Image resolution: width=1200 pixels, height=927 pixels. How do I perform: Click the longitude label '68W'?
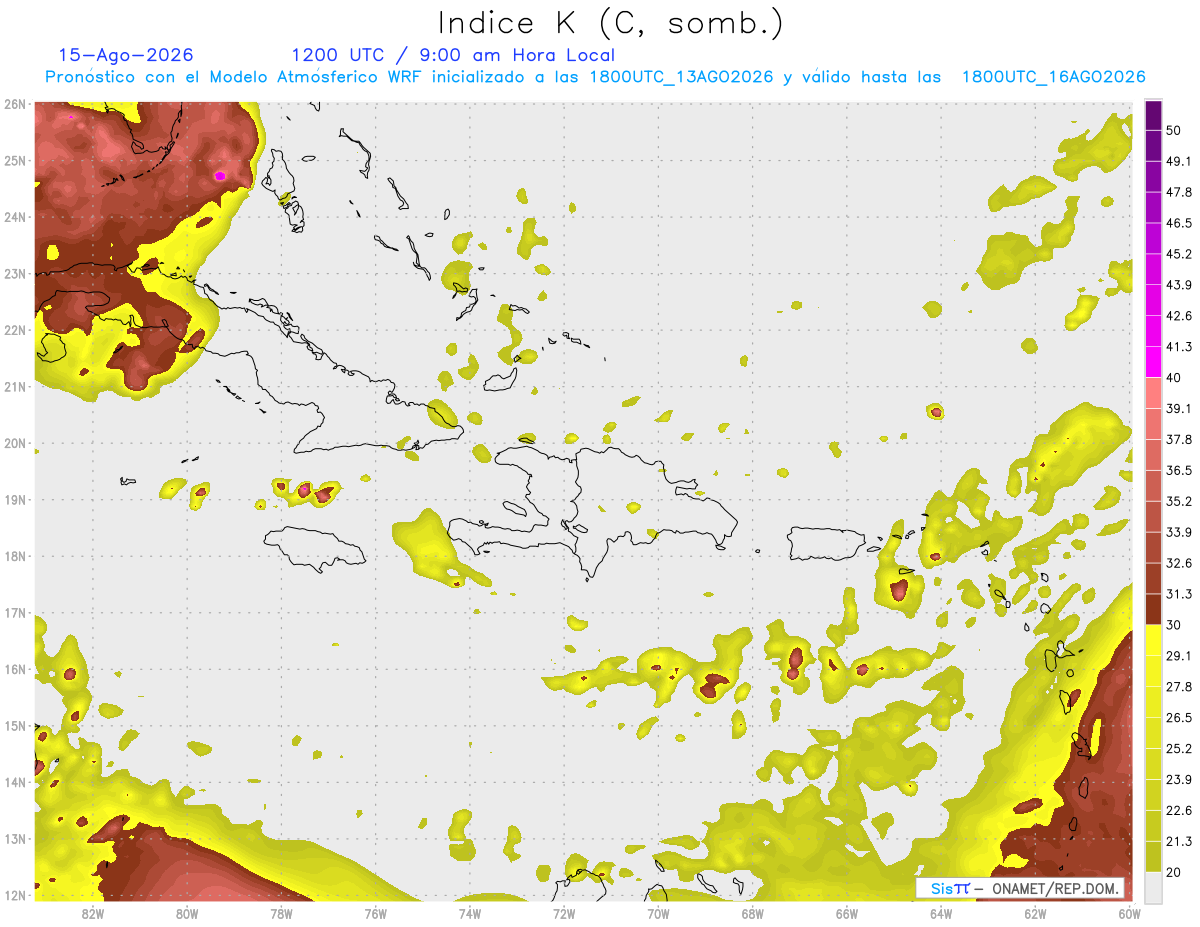(x=752, y=913)
